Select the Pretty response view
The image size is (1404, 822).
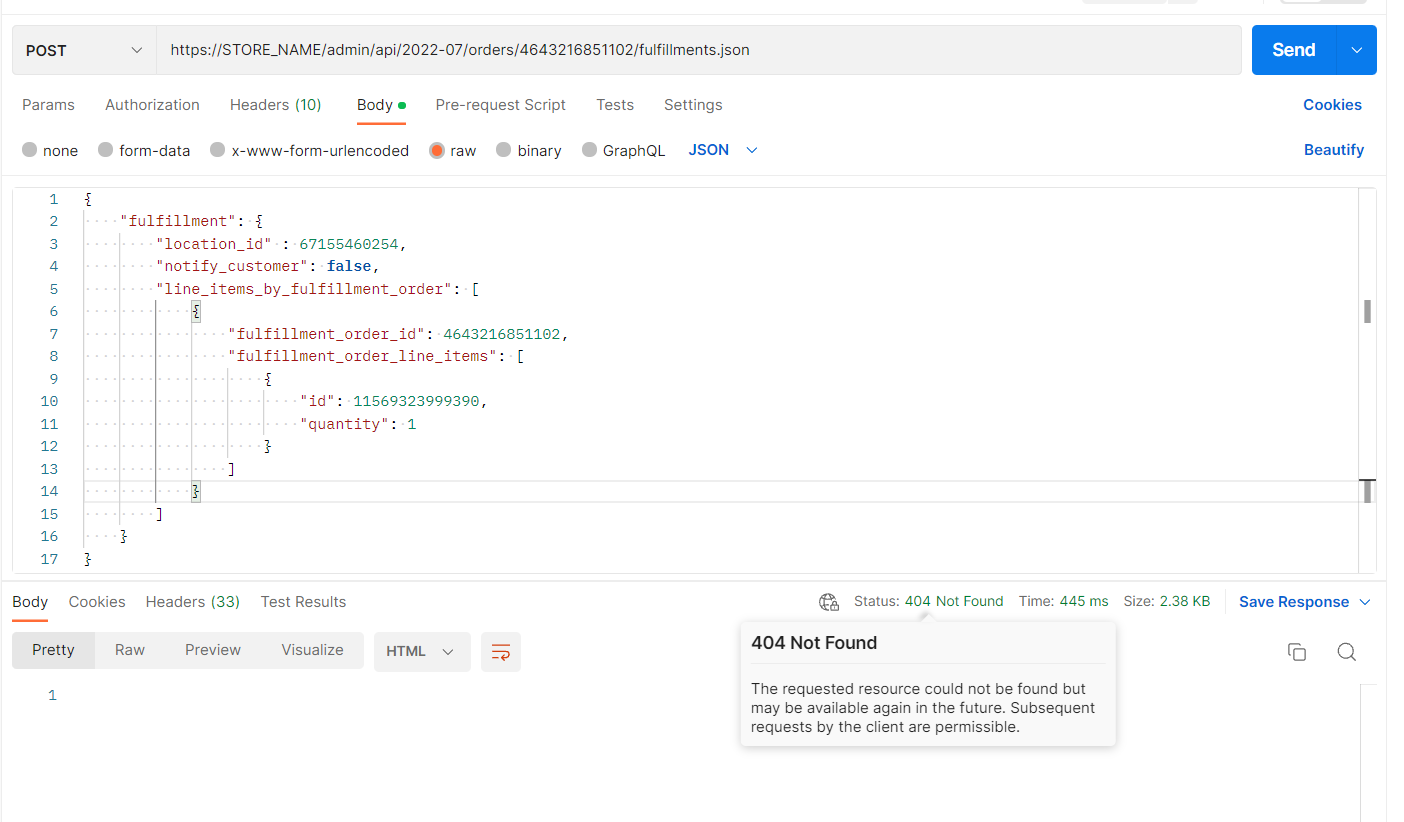53,650
